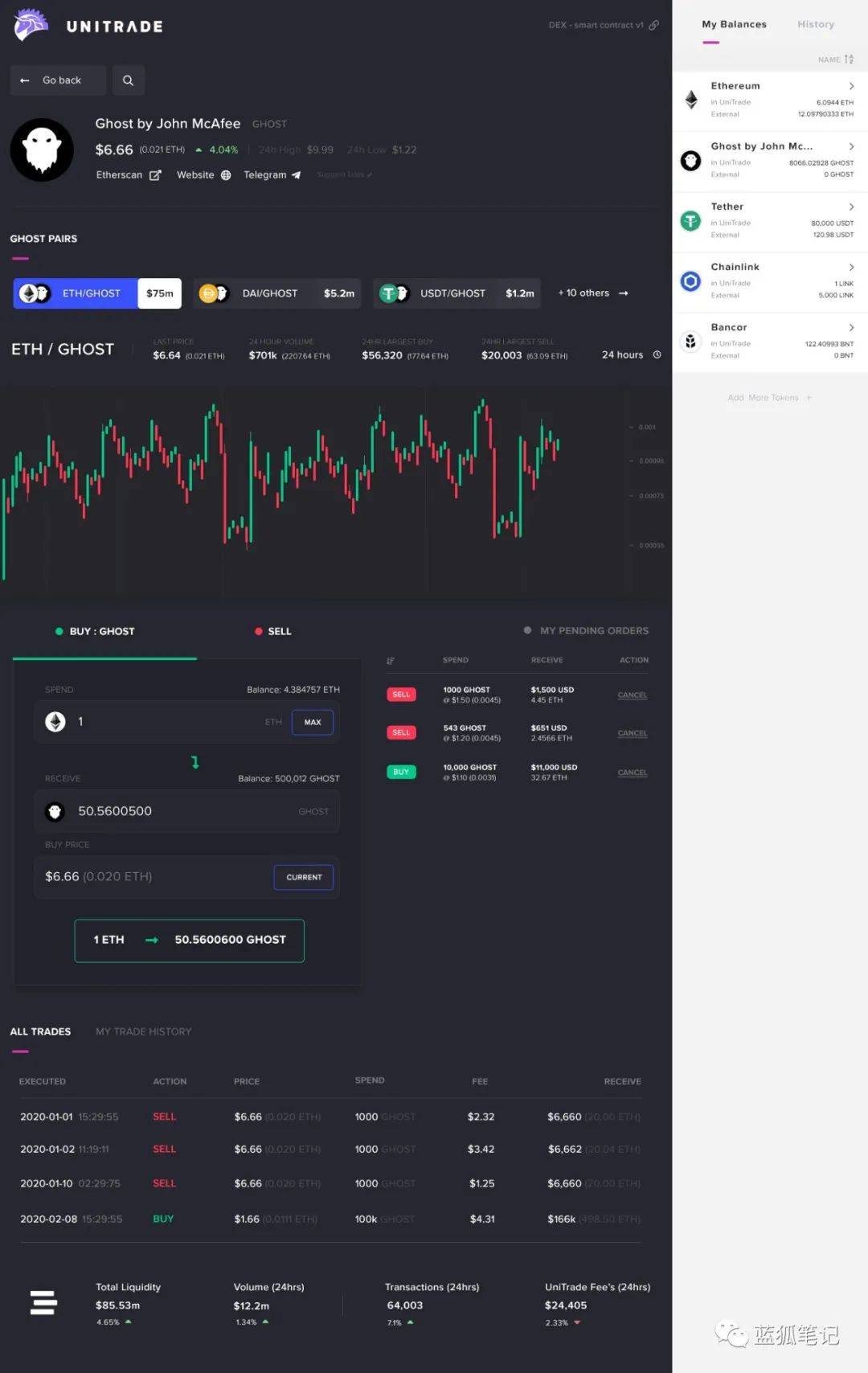This screenshot has width=868, height=1373.
Task: Click Add More Tokens
Action: click(x=769, y=398)
